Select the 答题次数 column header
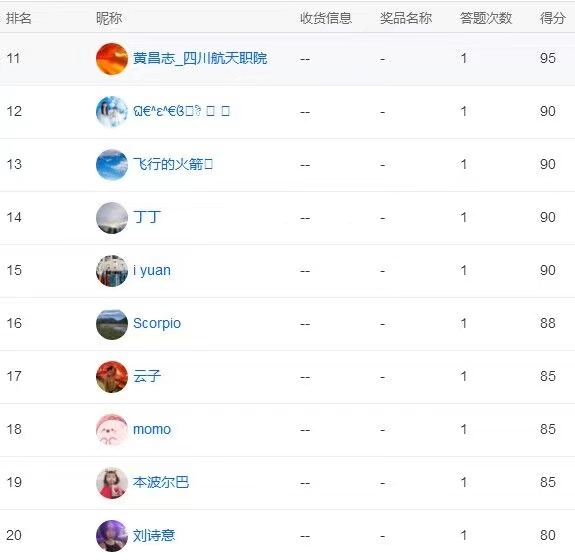The height and width of the screenshot is (560, 575). (x=486, y=18)
